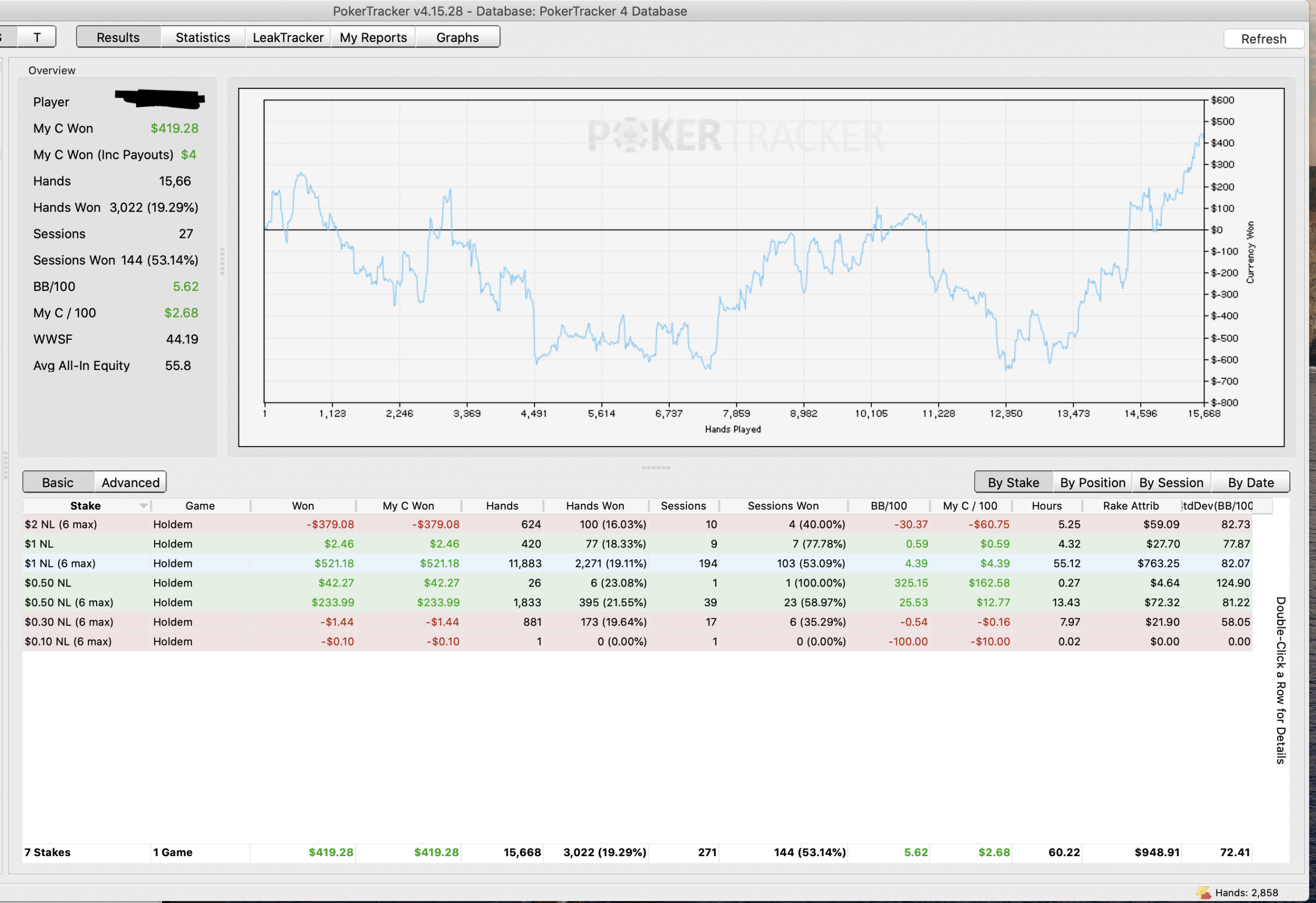The height and width of the screenshot is (903, 1316).
Task: Switch to the Statistics tab
Action: click(203, 38)
